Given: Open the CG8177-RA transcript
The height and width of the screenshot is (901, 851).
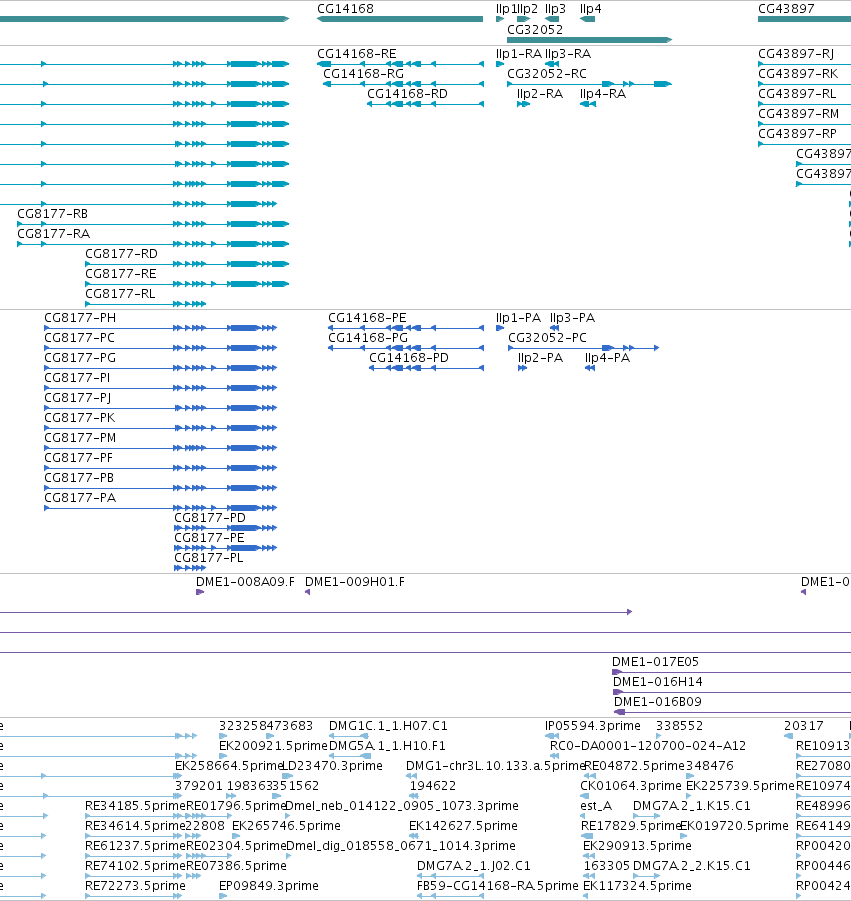Looking at the screenshot, I should coord(53,234).
